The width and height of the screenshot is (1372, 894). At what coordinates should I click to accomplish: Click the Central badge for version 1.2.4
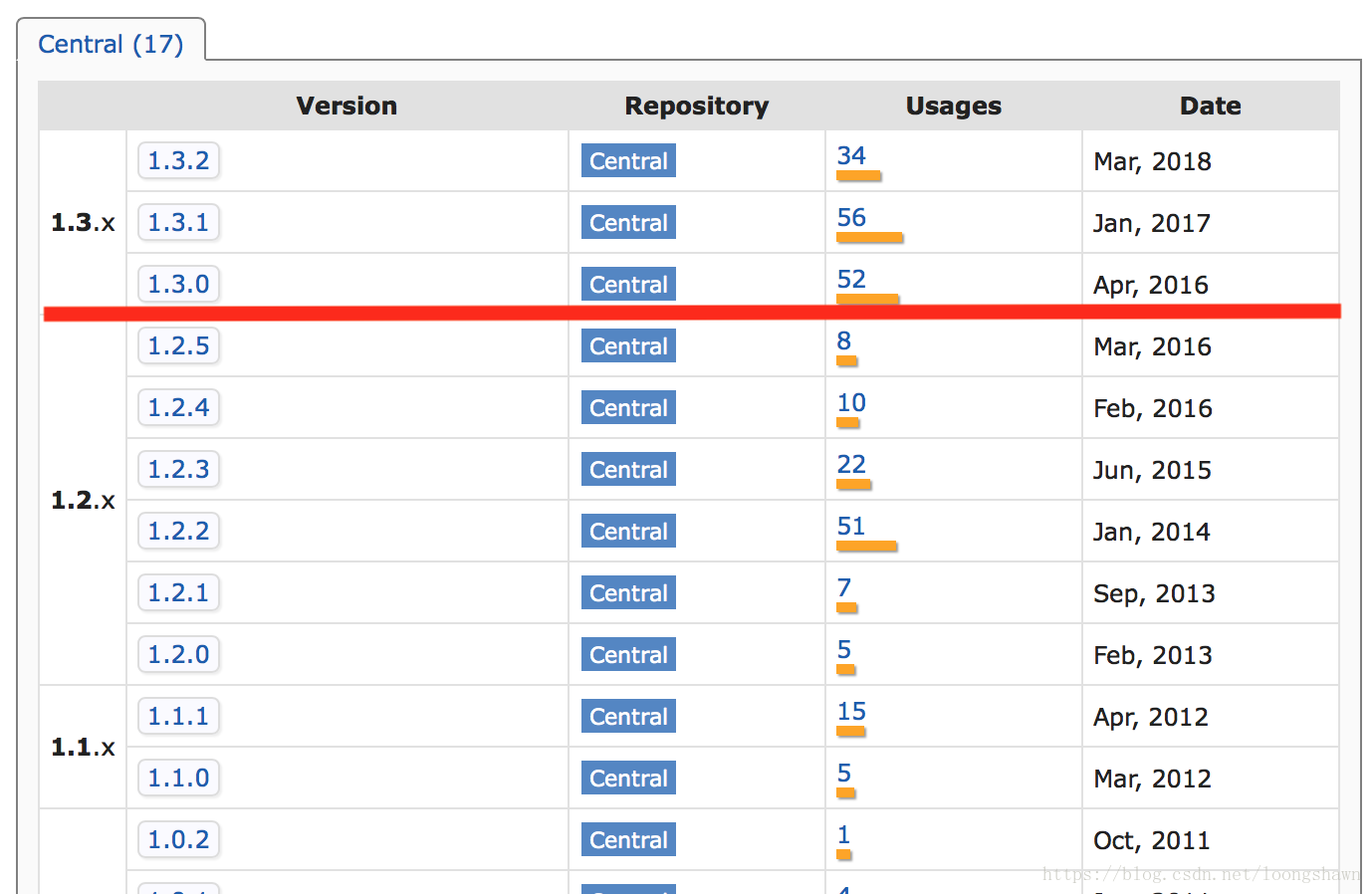pyautogui.click(x=628, y=407)
